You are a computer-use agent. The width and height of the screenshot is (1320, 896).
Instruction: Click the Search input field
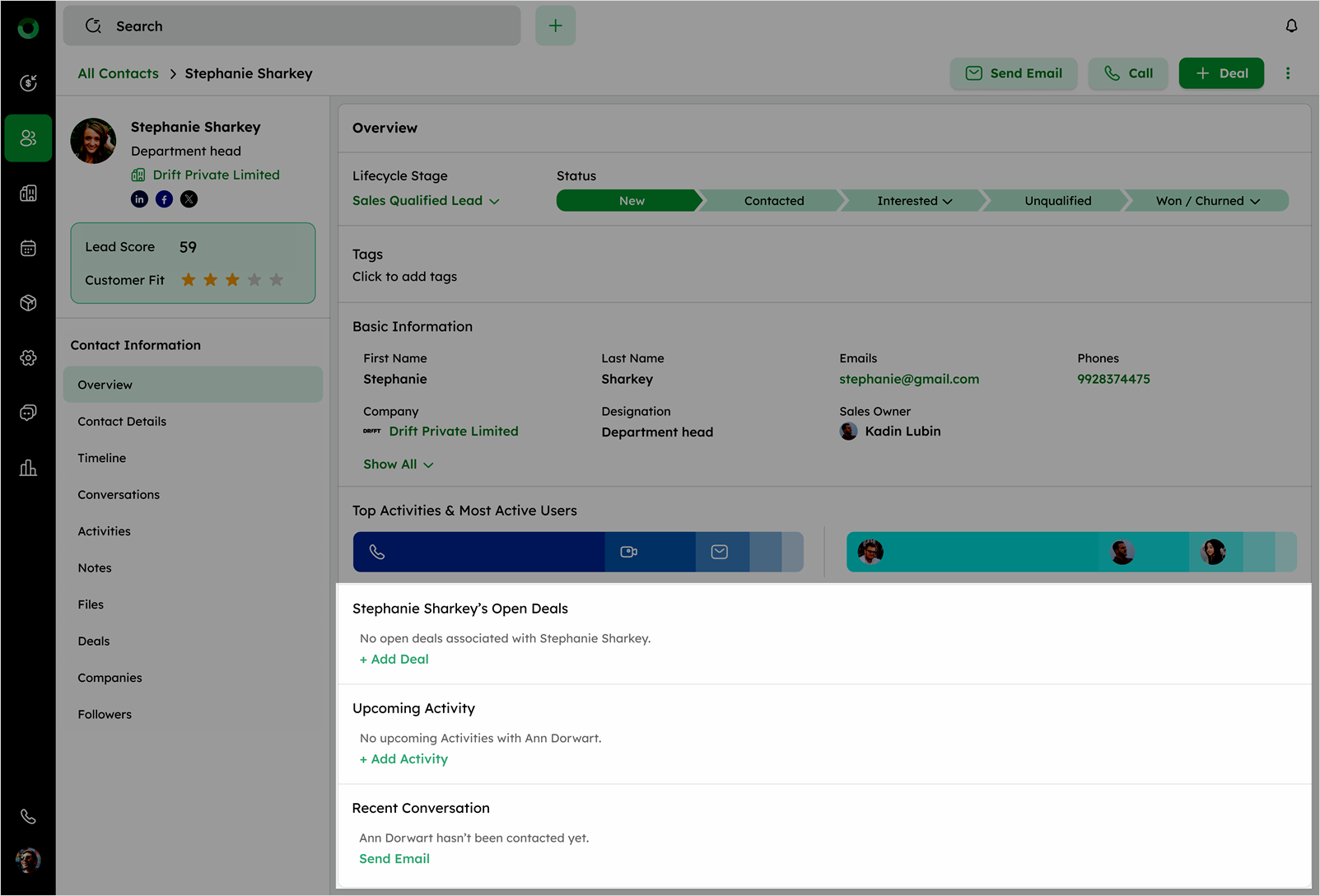[292, 26]
